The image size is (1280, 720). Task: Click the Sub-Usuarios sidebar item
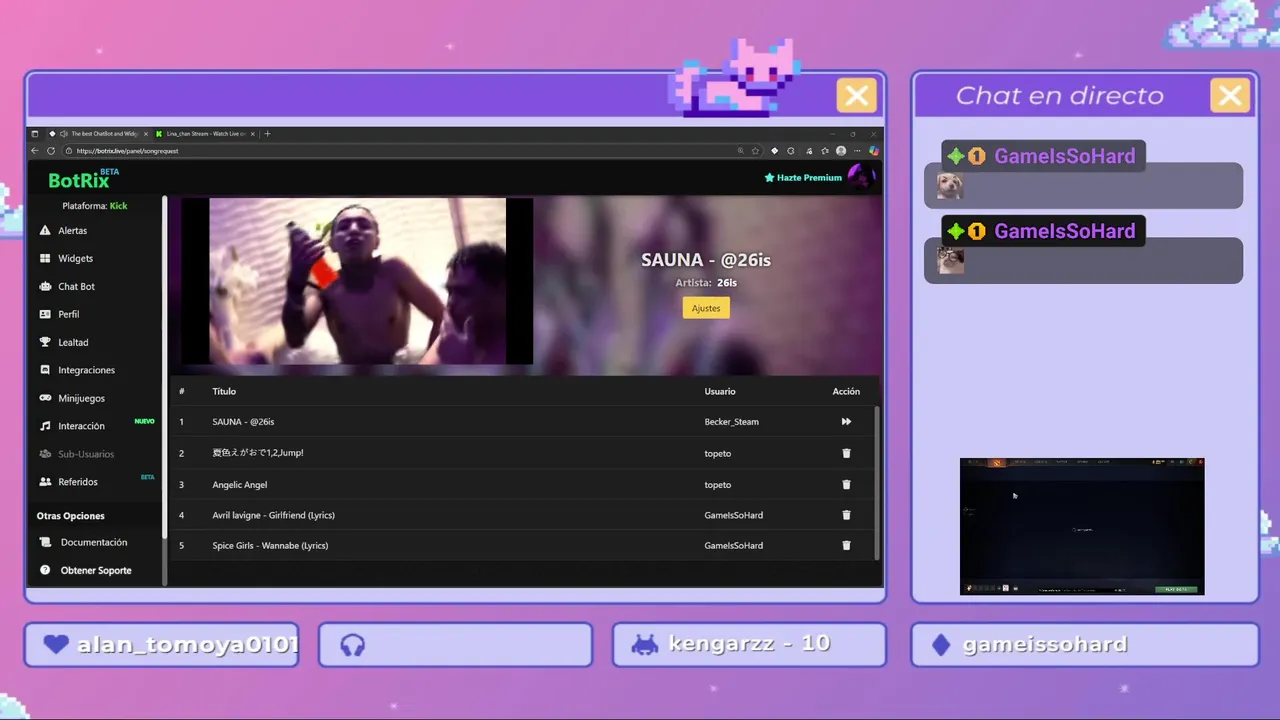click(x=86, y=454)
